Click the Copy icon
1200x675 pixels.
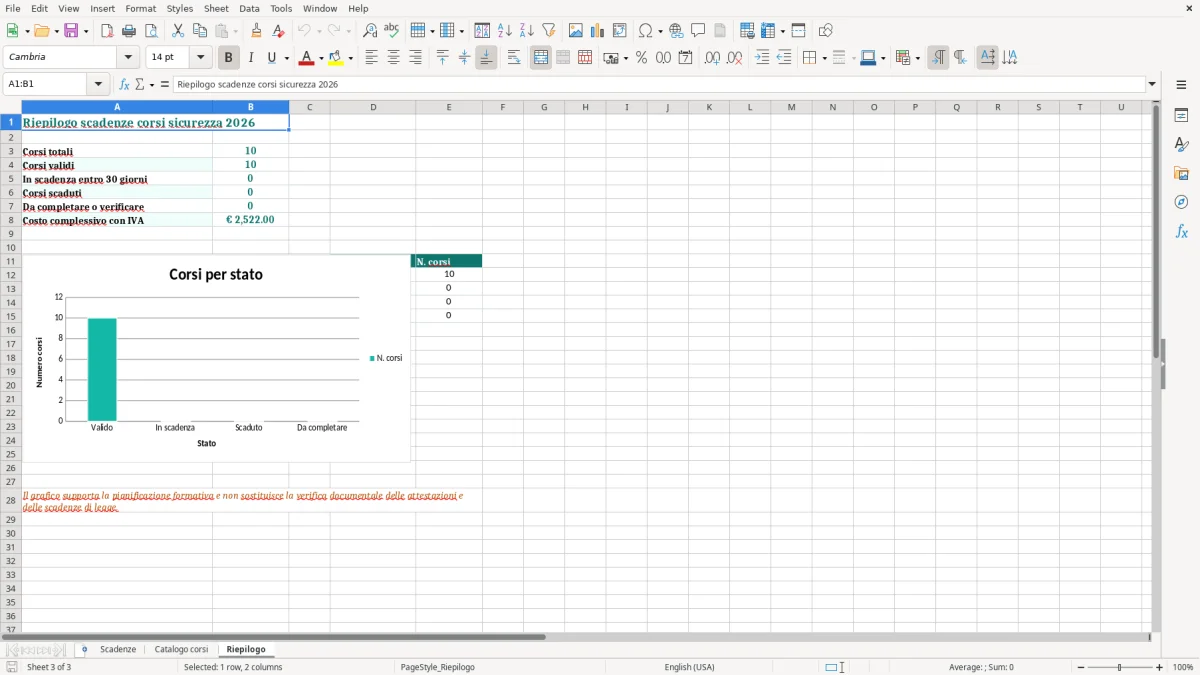point(200,31)
